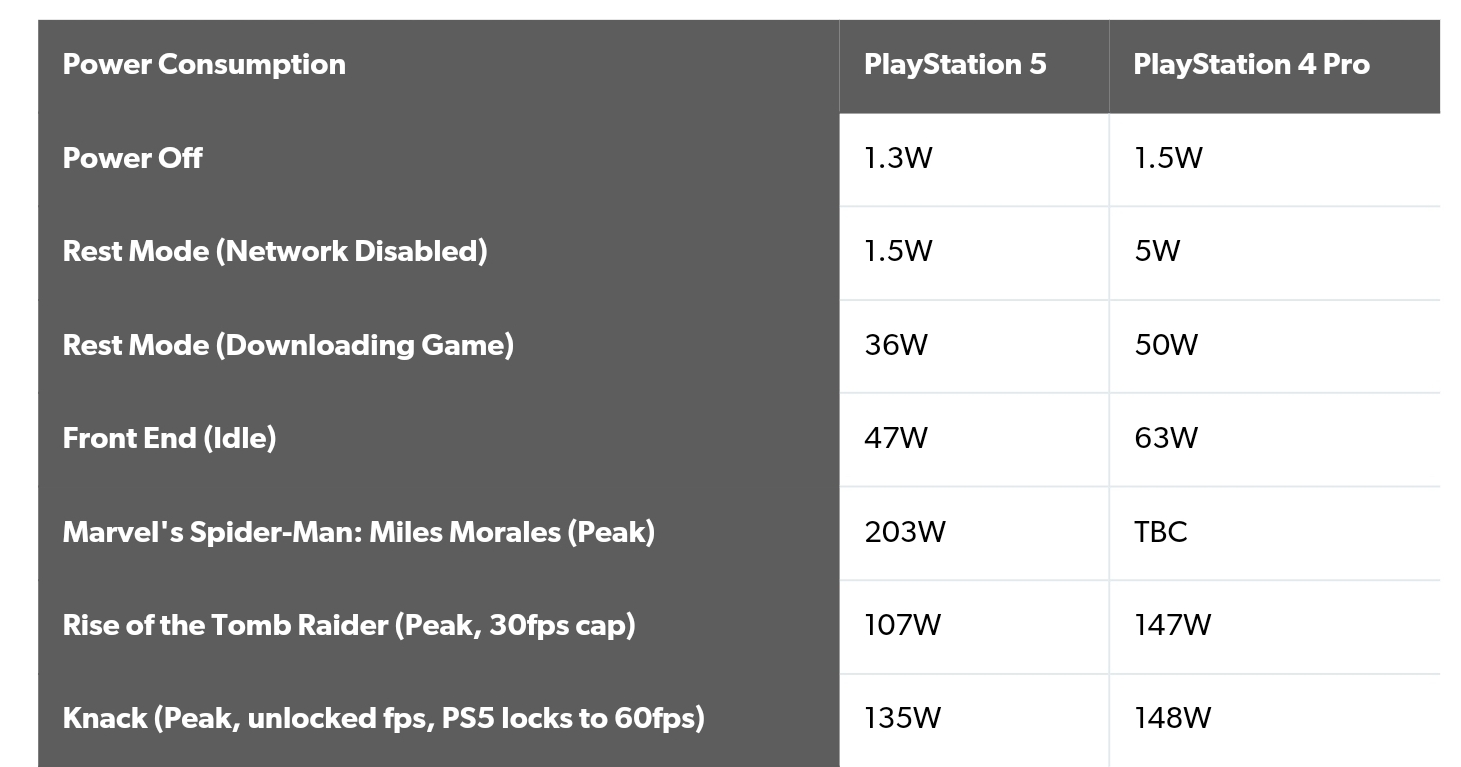Click the 1.3W PlayStation 5 power-off value

(898, 158)
